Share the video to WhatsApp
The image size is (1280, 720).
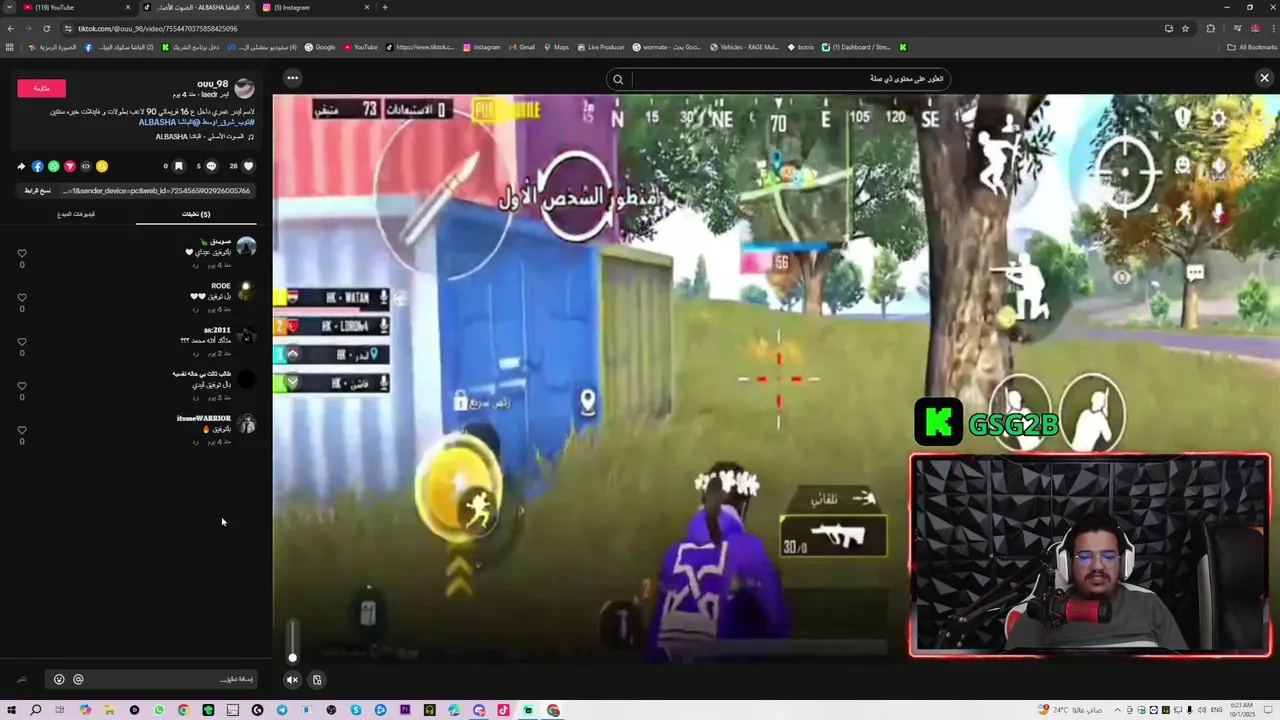coord(54,166)
